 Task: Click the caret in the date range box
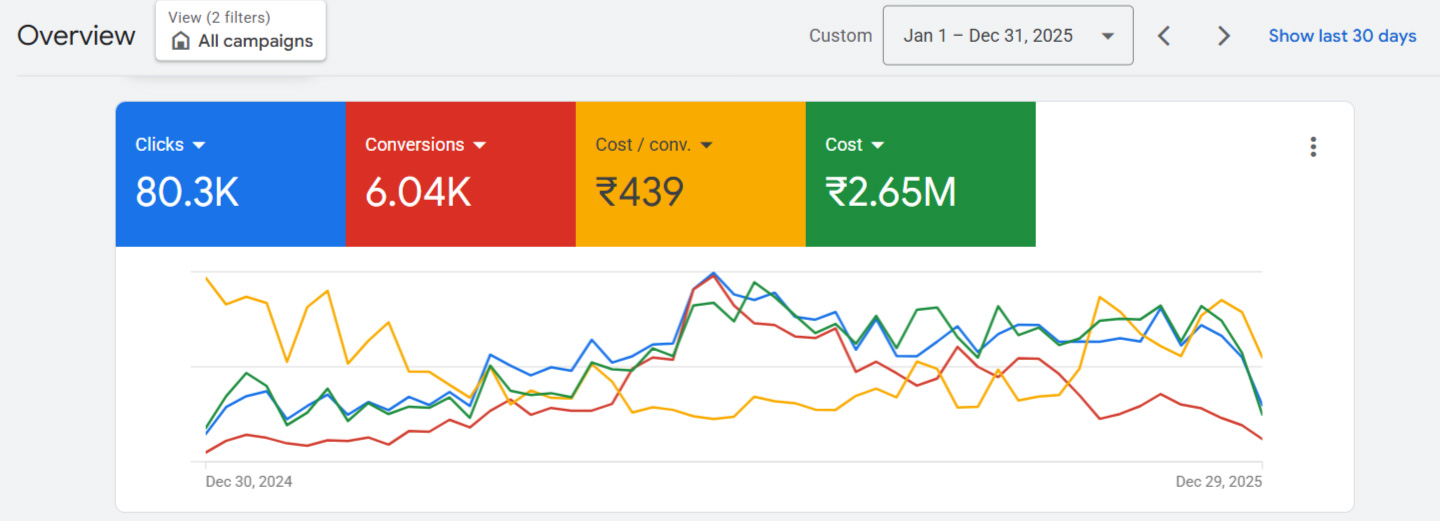click(1107, 36)
